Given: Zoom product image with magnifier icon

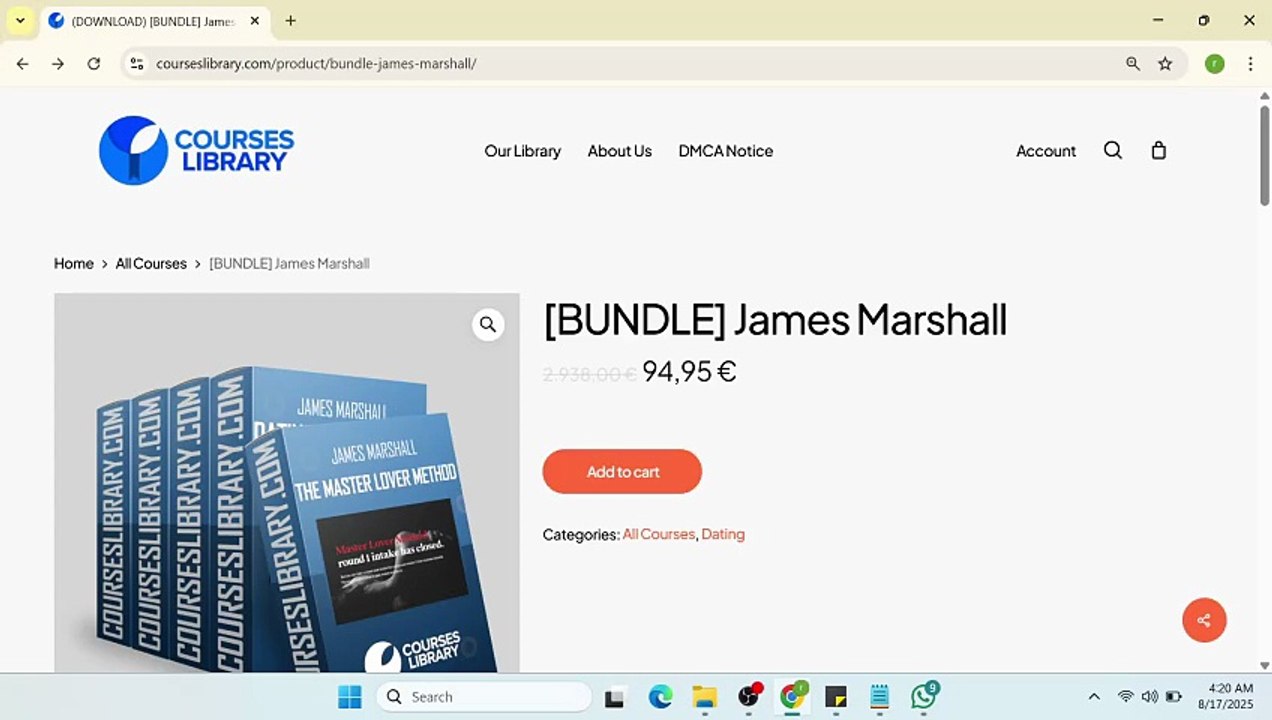Looking at the screenshot, I should click(x=488, y=324).
